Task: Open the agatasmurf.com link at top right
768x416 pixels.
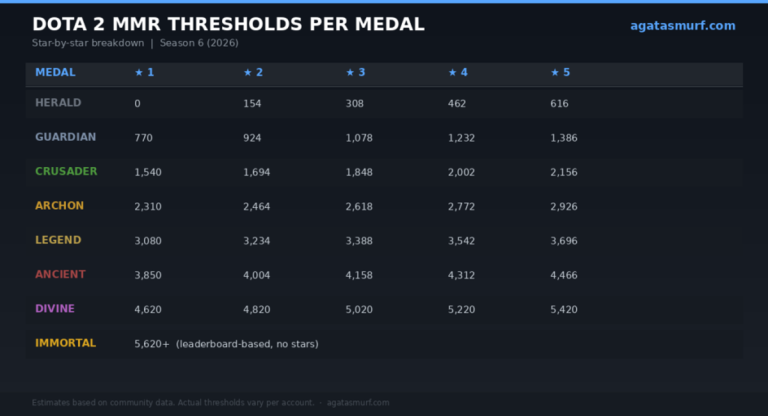Action: 683,25
